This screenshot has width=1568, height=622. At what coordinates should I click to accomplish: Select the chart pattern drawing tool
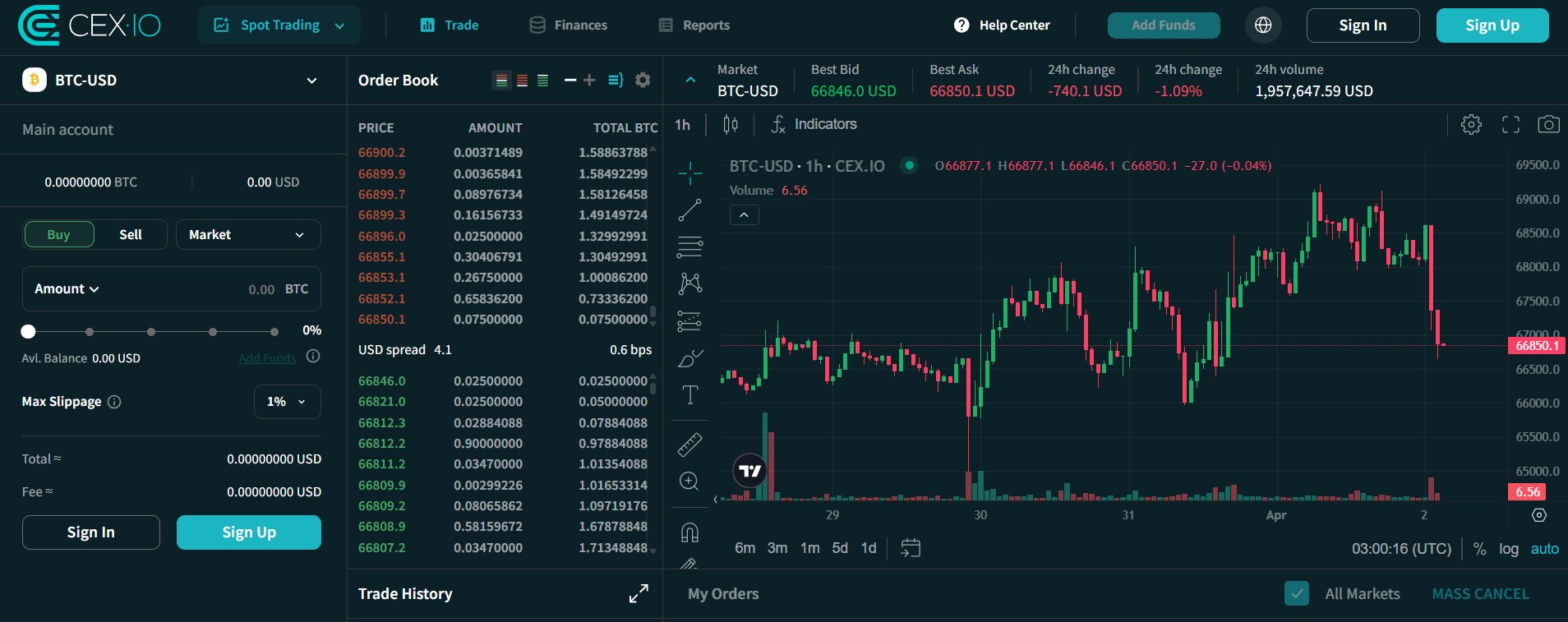point(690,283)
